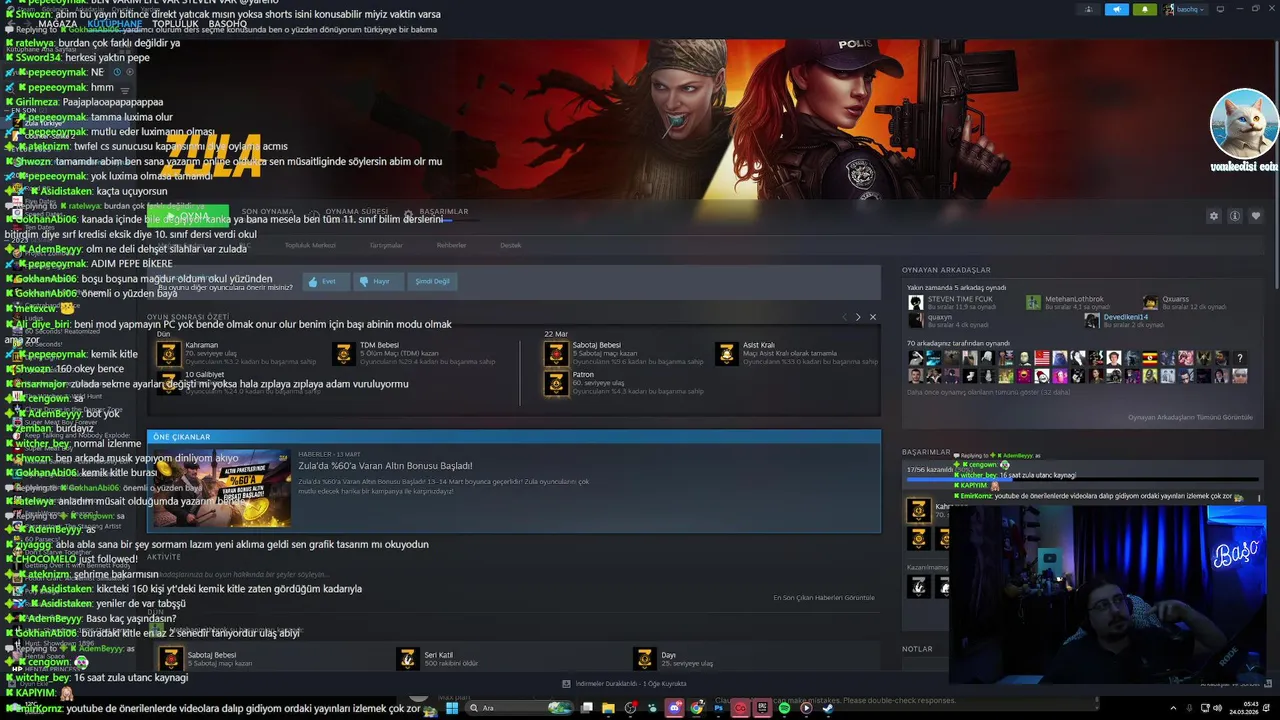Open Steam from taskbar
Image resolution: width=1280 pixels, height=720 pixels.
[x=828, y=708]
